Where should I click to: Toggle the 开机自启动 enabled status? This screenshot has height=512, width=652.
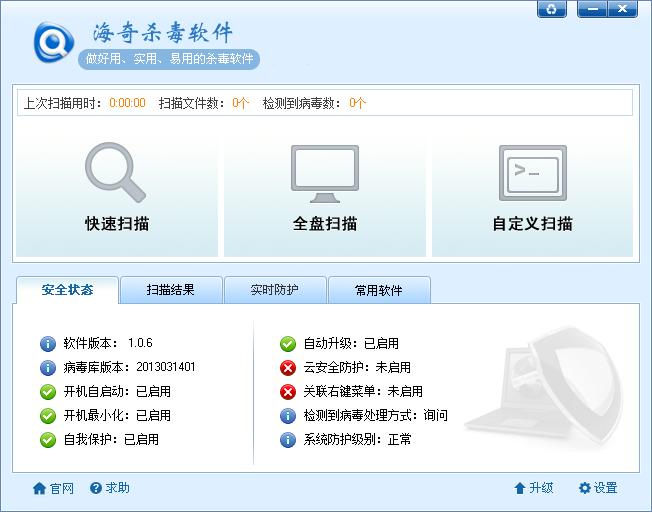pos(48,392)
